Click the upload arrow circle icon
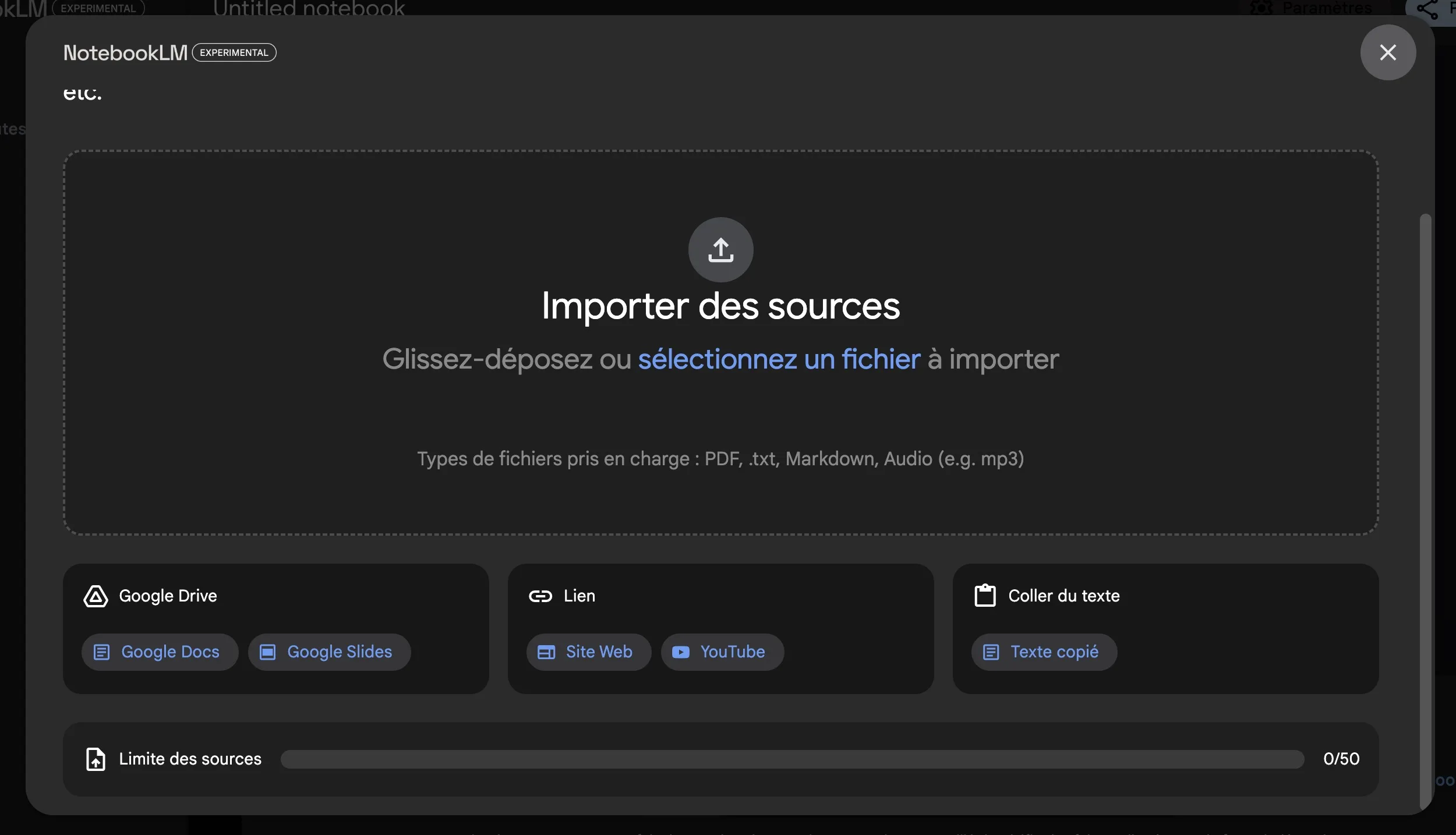This screenshot has width=1456, height=835. (x=720, y=250)
